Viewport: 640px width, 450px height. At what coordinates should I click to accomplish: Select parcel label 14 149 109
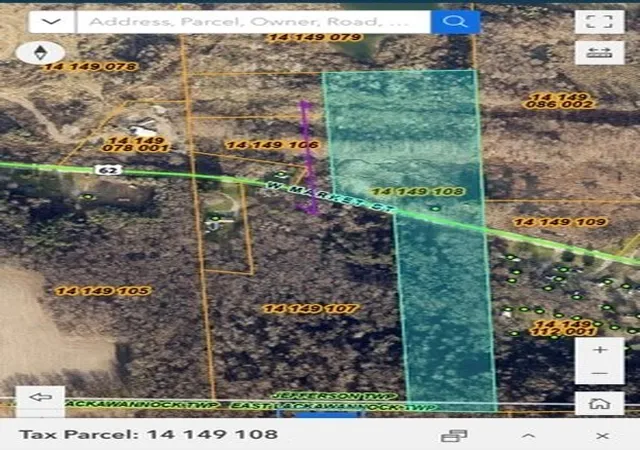(x=561, y=222)
